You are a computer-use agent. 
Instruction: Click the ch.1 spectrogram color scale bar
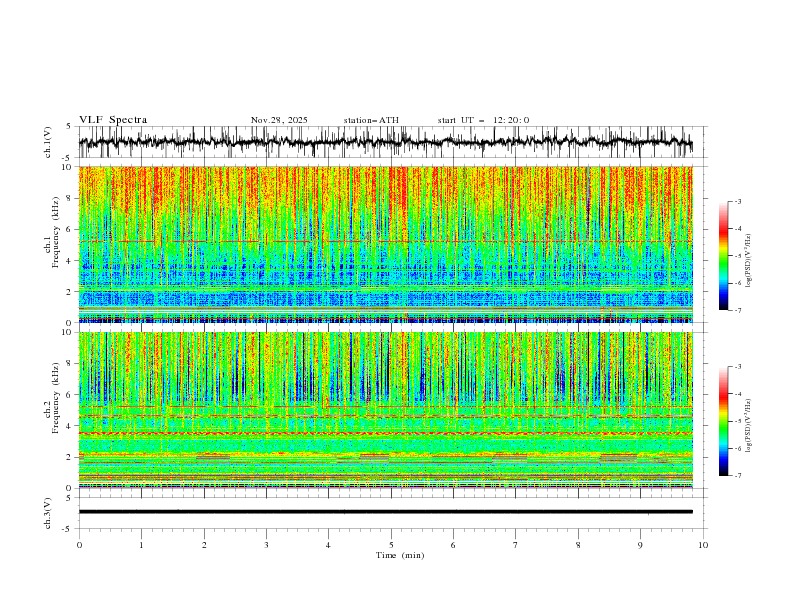click(x=723, y=256)
